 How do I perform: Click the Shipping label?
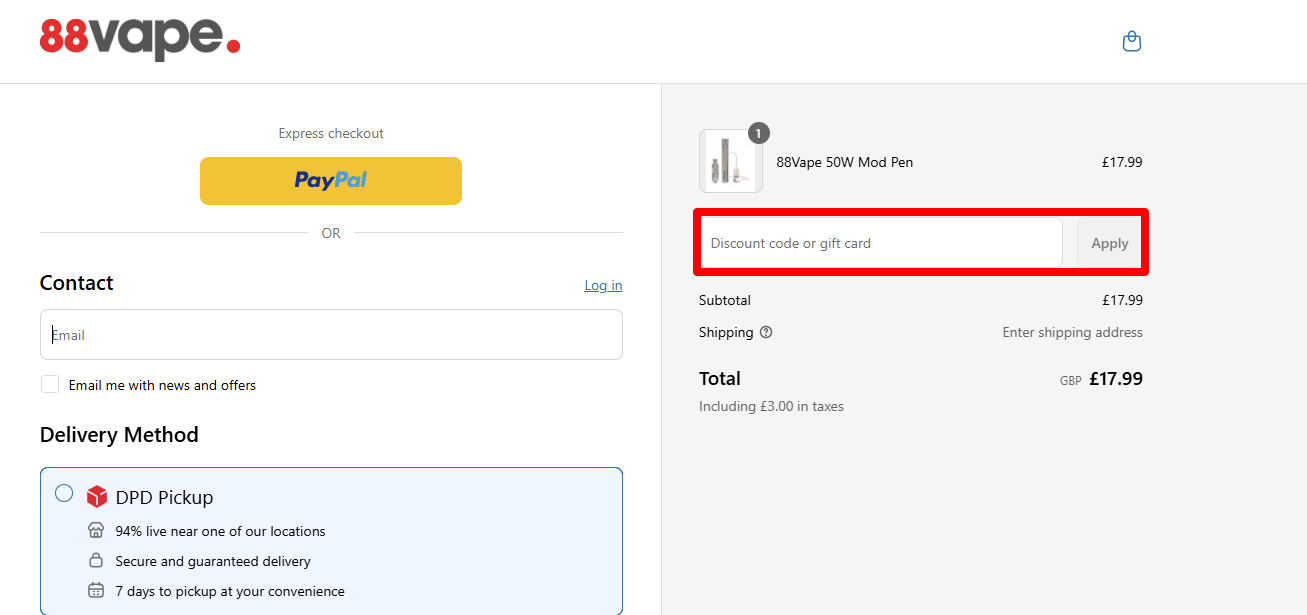coord(726,332)
